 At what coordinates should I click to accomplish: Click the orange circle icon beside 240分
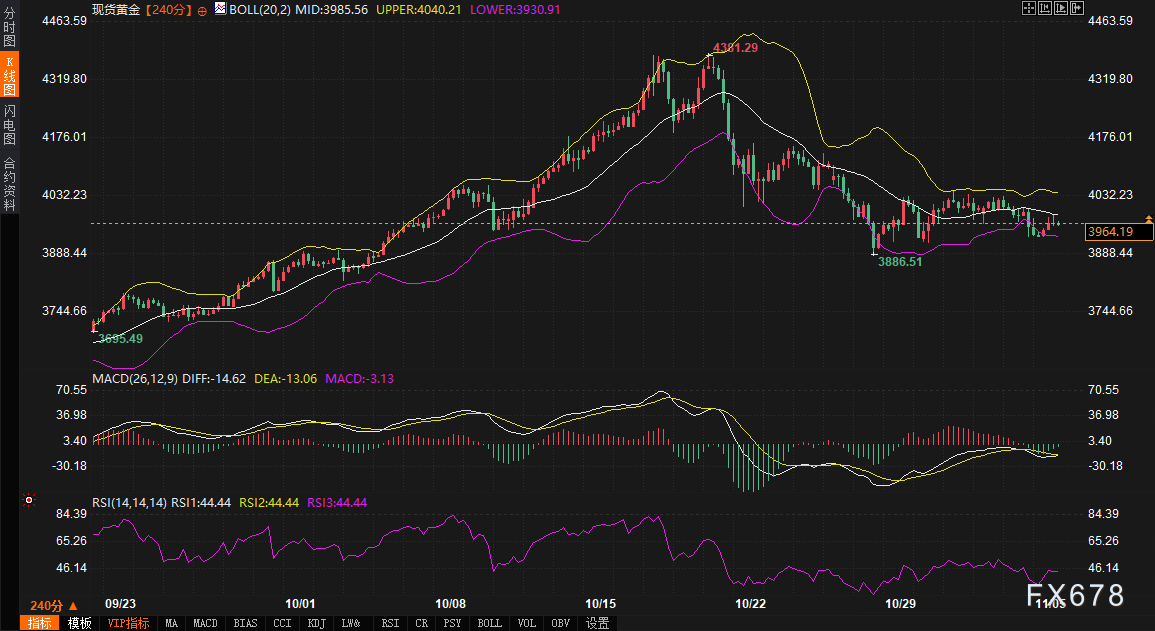[203, 9]
